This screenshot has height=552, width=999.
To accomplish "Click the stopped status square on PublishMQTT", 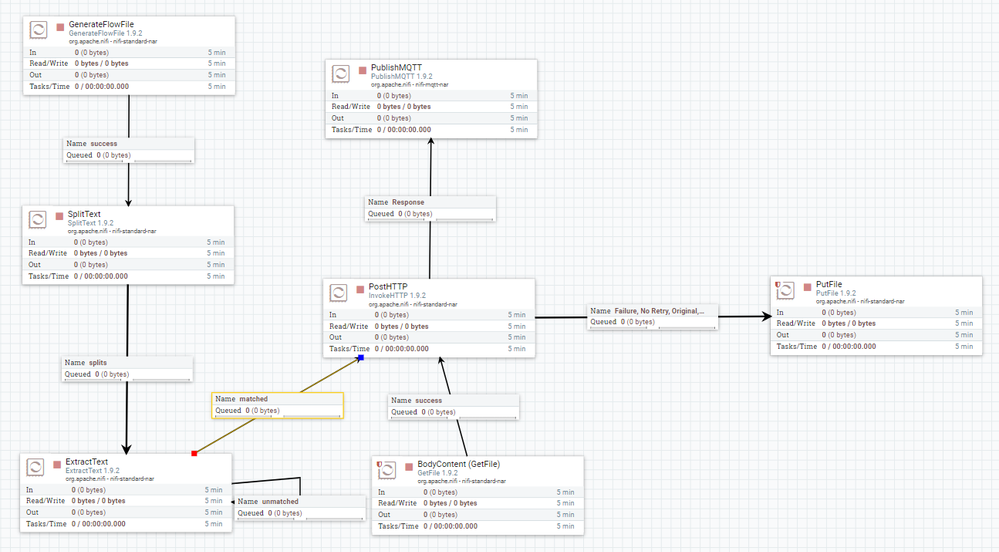I will click(363, 71).
